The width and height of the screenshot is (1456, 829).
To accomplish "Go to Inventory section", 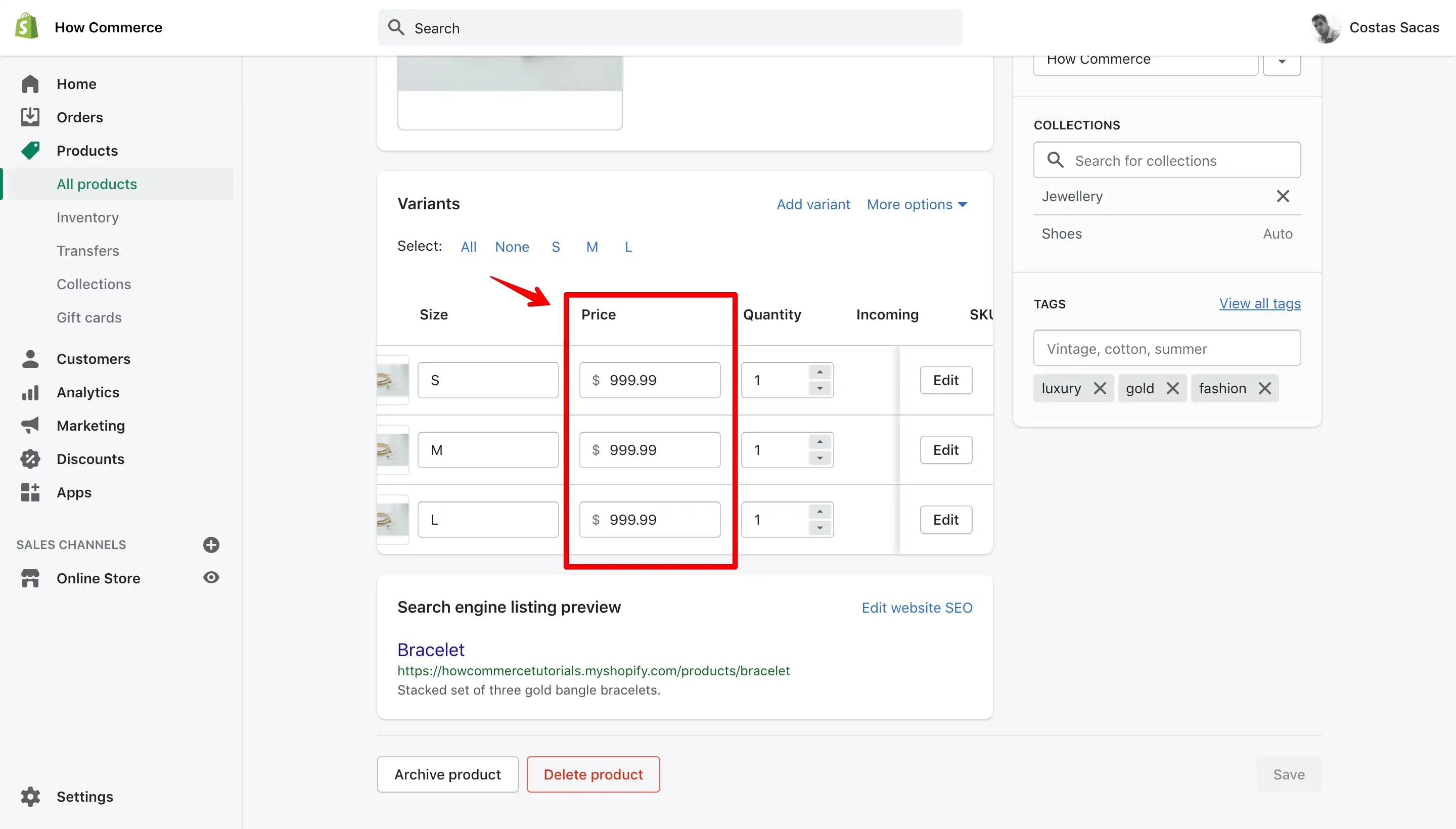I will (87, 217).
